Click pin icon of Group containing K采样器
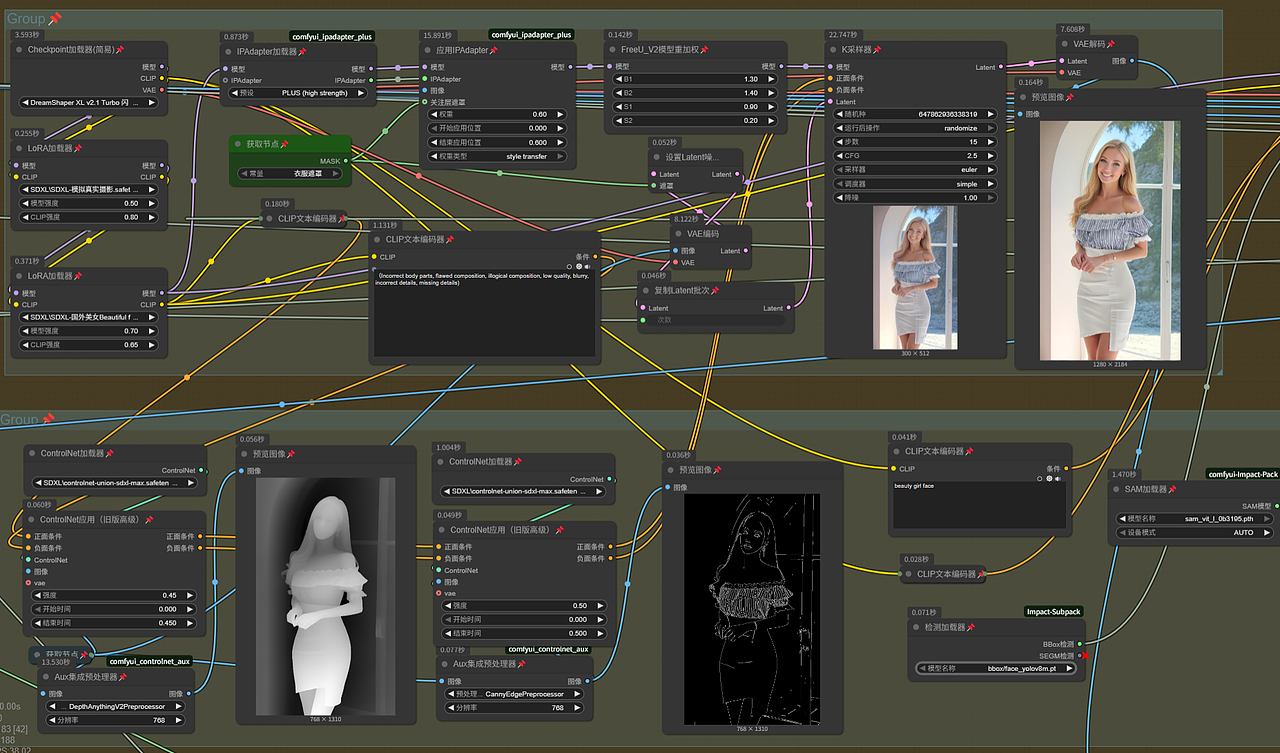The width and height of the screenshot is (1280, 753). point(54,19)
